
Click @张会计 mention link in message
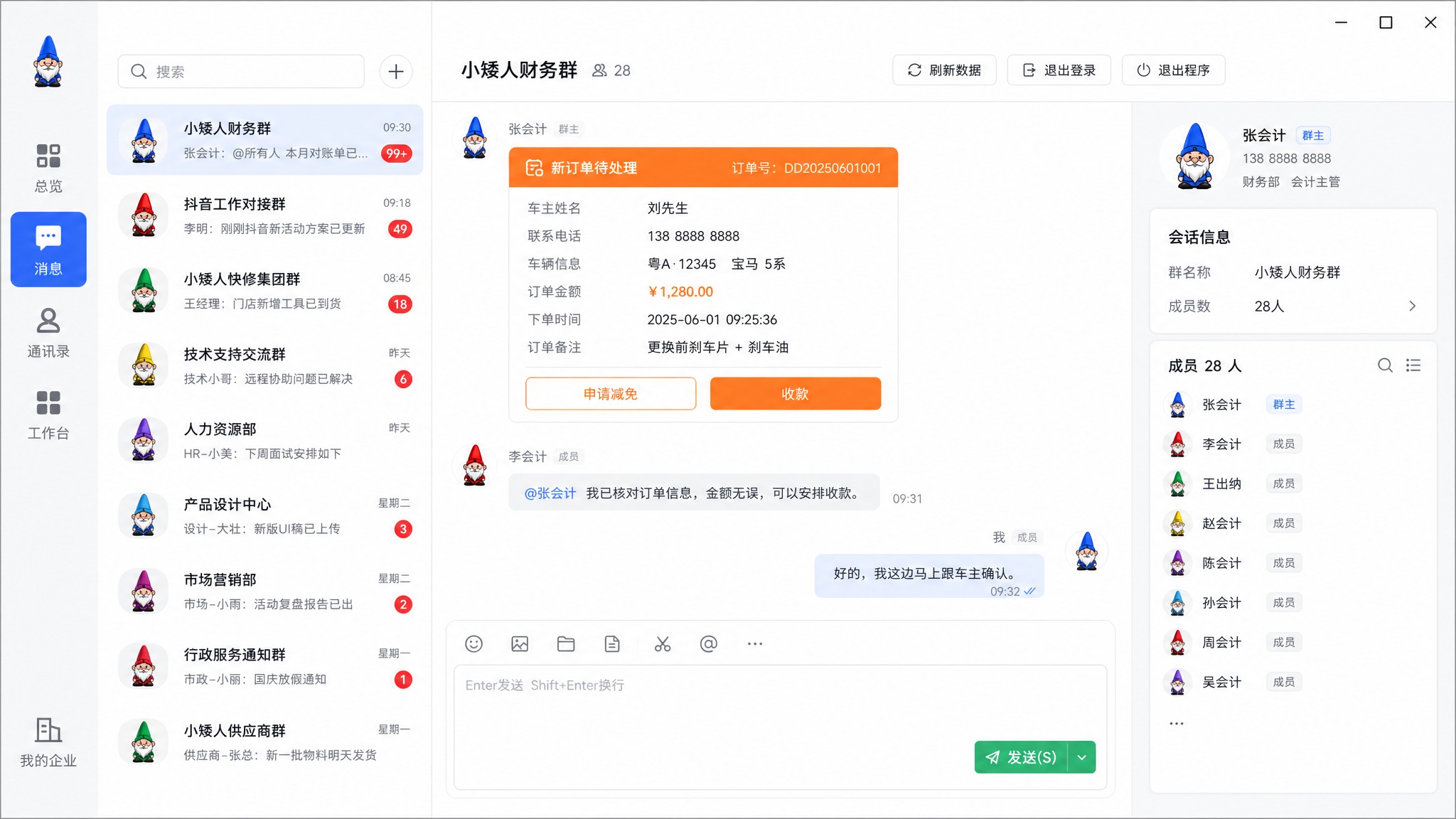pos(550,493)
